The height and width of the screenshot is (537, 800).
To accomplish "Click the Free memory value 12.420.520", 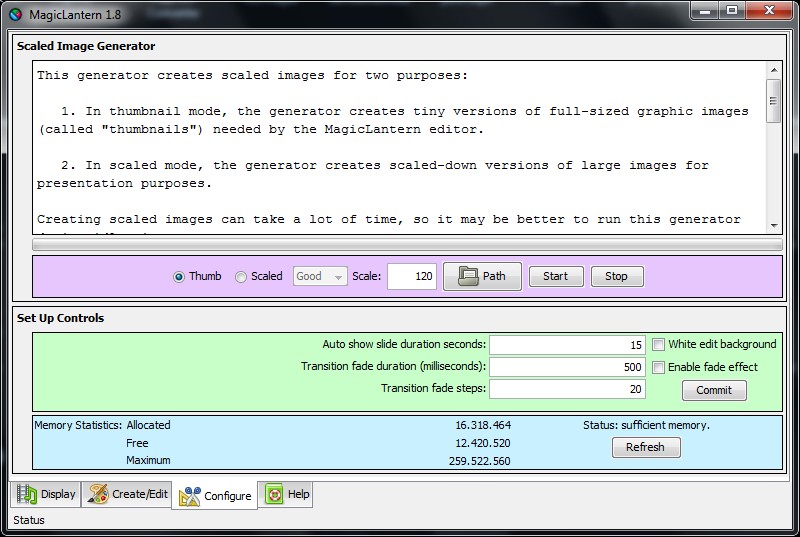I will [x=483, y=443].
